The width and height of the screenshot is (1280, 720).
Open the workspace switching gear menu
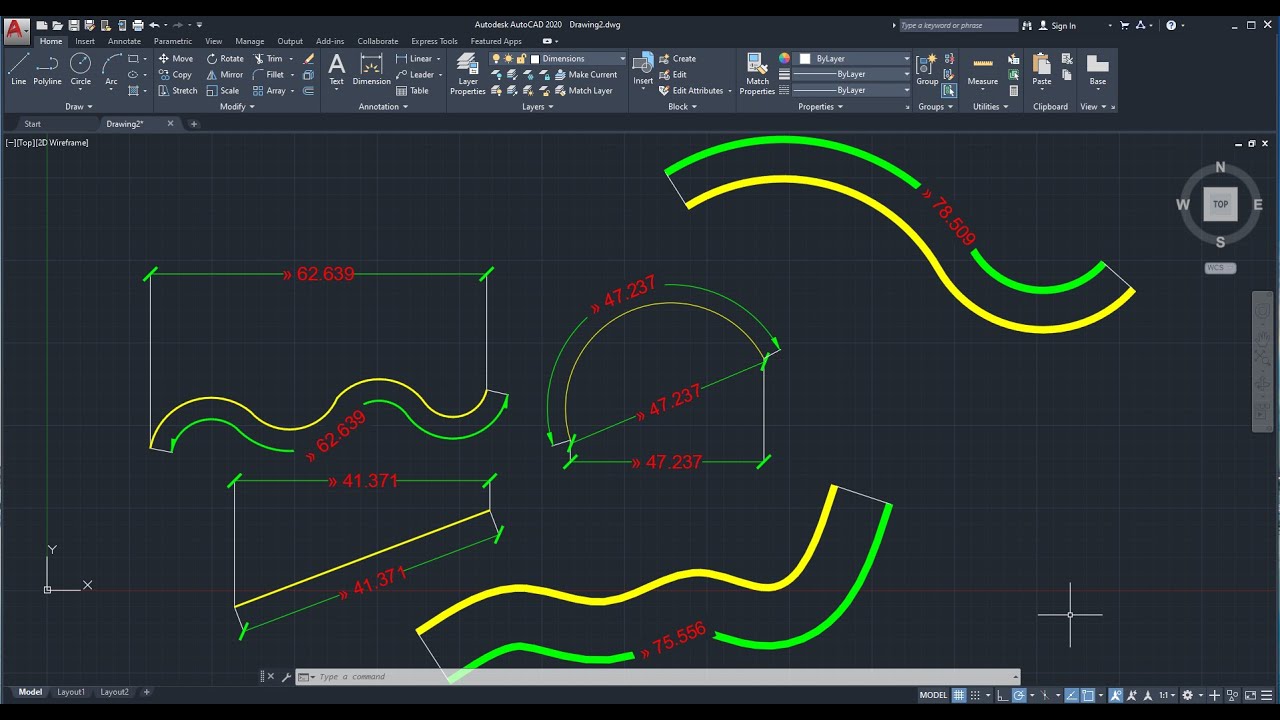[x=1190, y=695]
